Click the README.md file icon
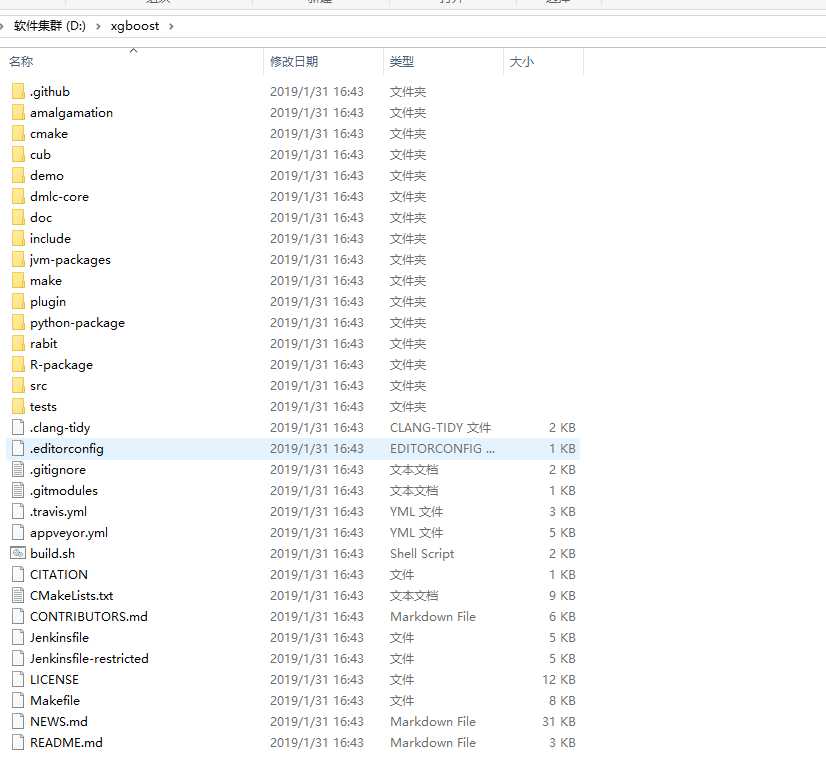Viewport: 826px width, 779px height. 18,743
